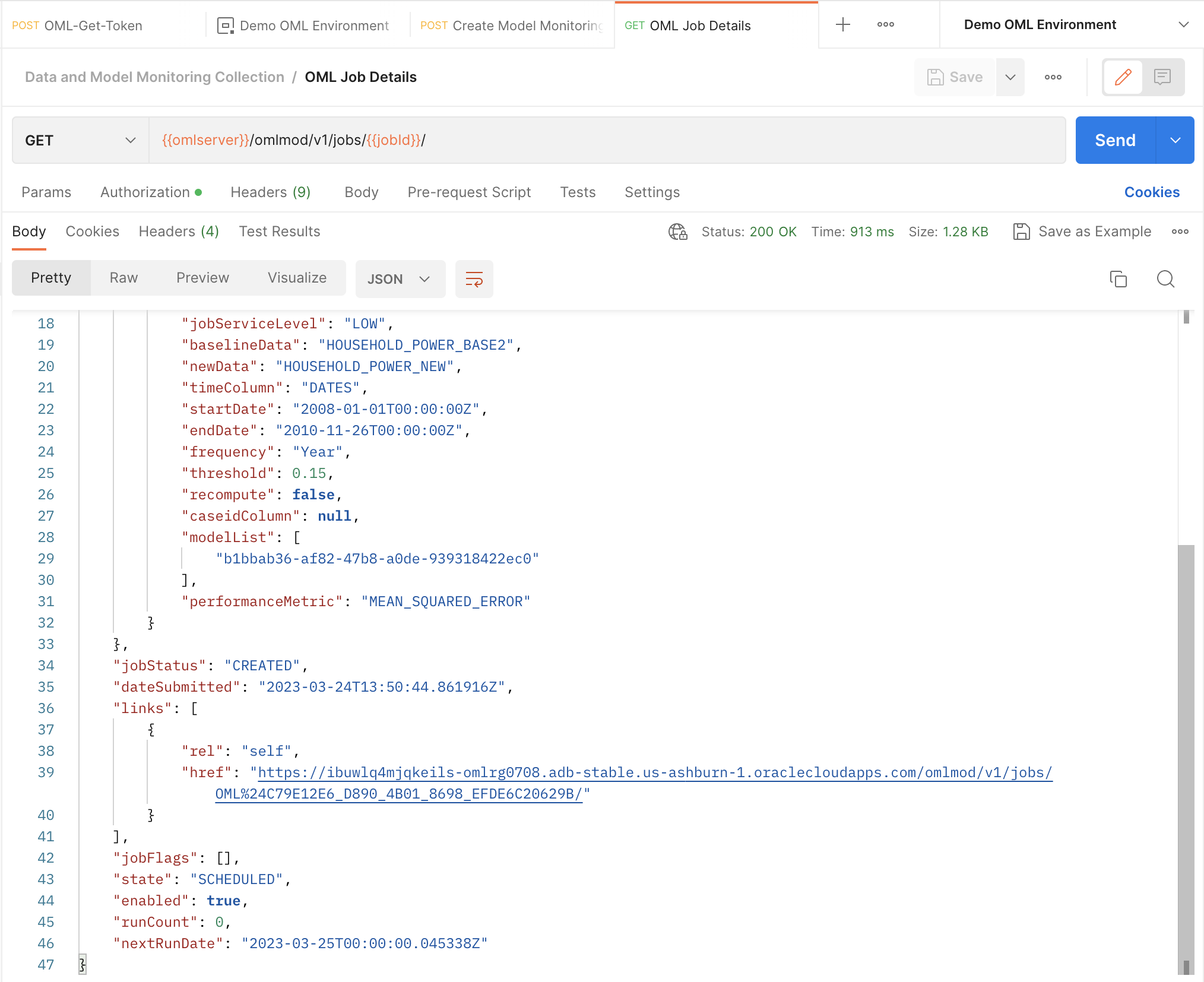Open the comments icon panel
Image resolution: width=1204 pixels, height=982 pixels.
[1162, 77]
